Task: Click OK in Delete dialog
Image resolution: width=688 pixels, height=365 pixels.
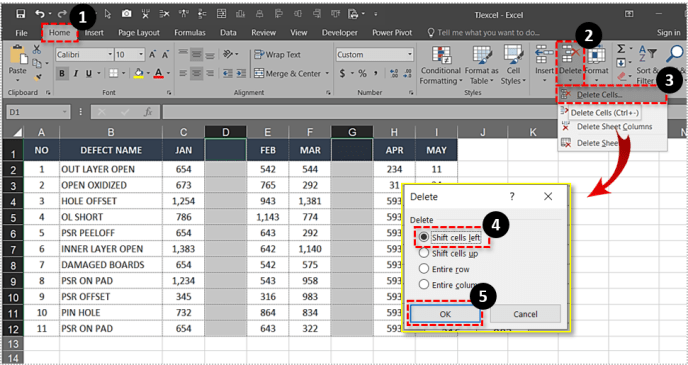Action: tap(445, 314)
